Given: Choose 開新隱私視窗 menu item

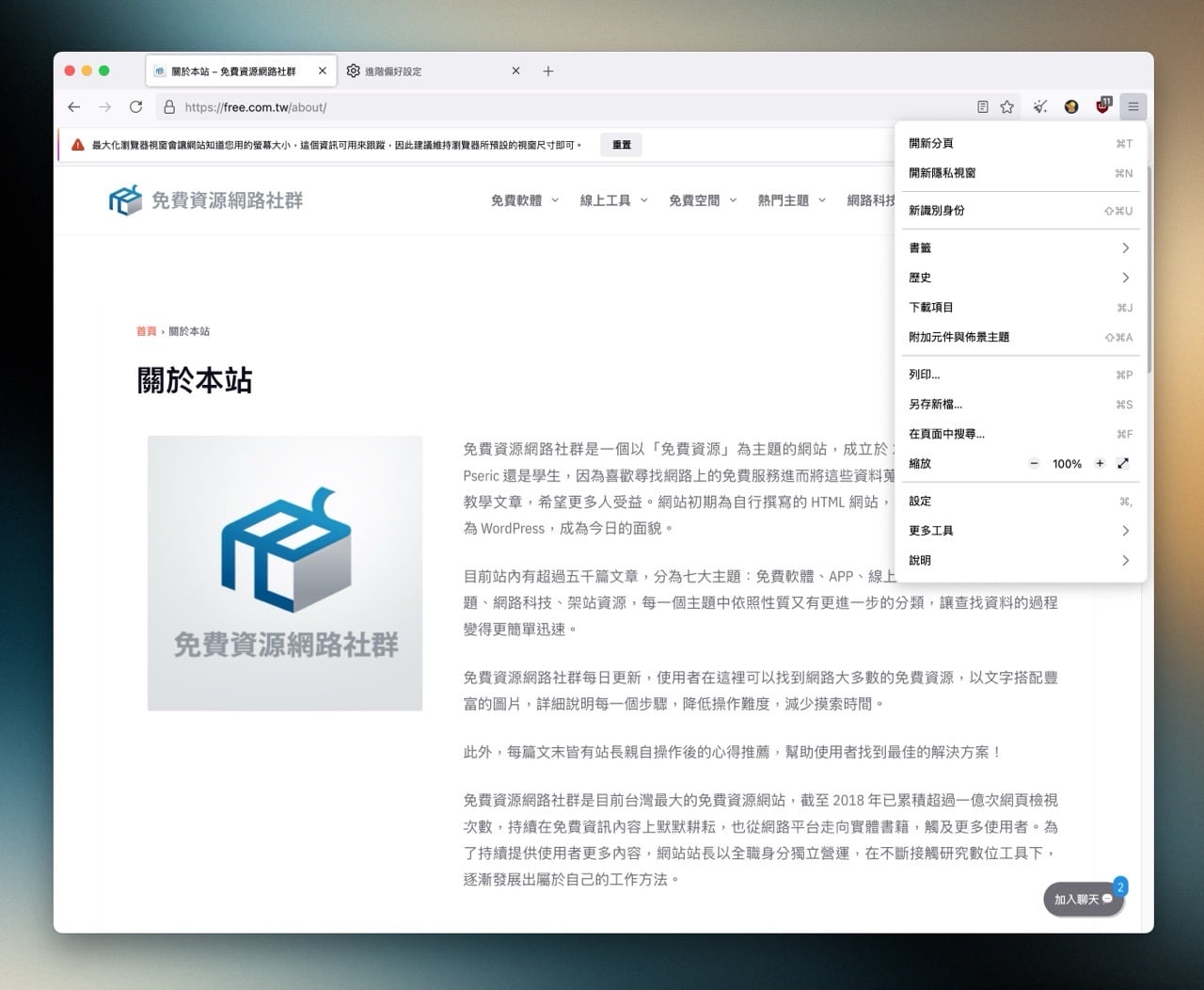Looking at the screenshot, I should point(1021,173).
